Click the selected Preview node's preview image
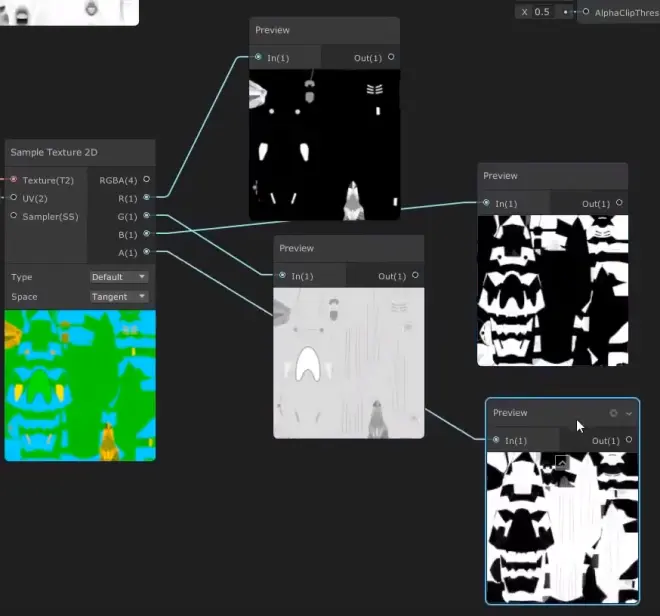Viewport: 660px width, 616px height. [x=562, y=528]
